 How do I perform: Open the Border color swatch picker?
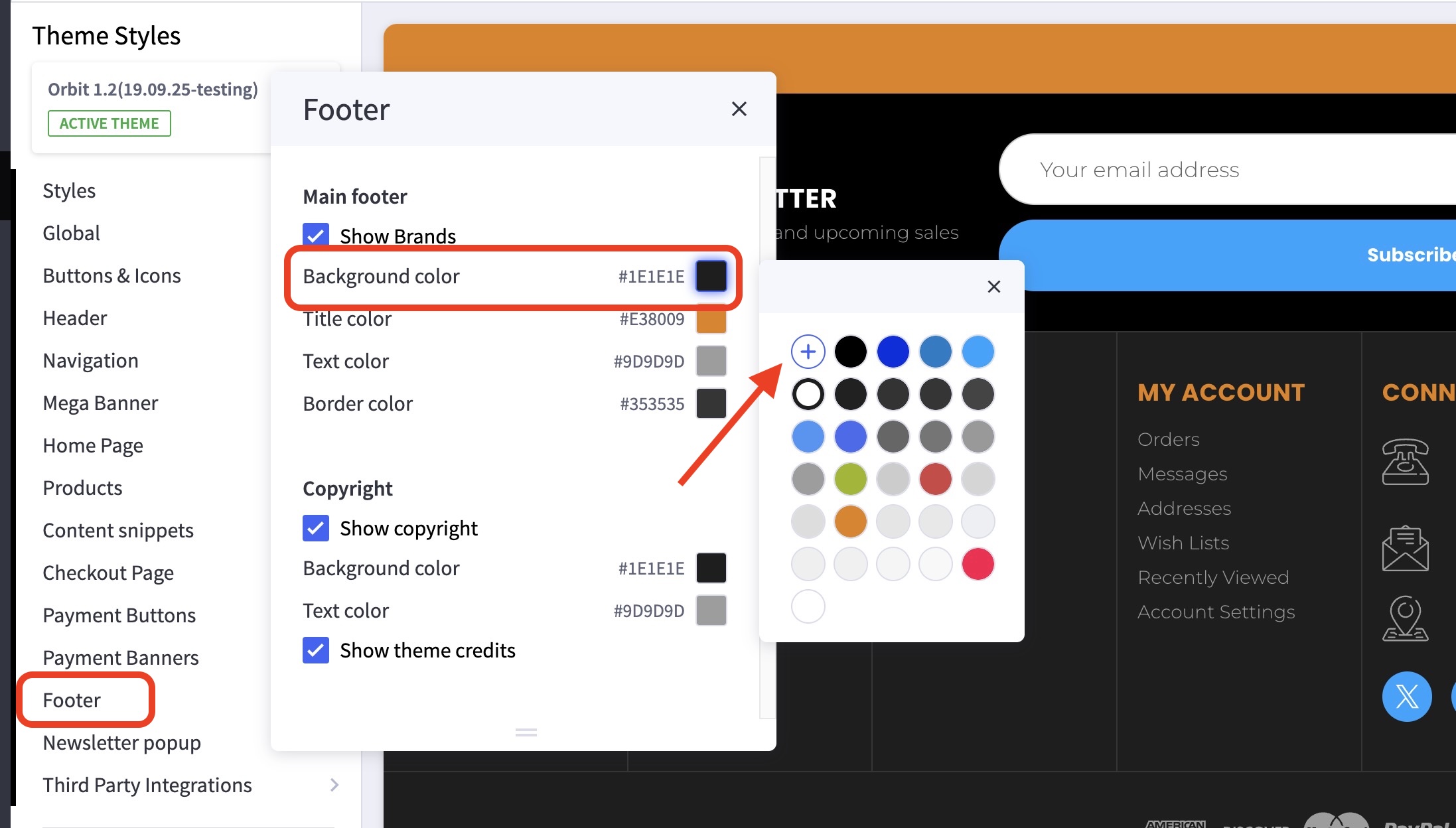(x=711, y=403)
